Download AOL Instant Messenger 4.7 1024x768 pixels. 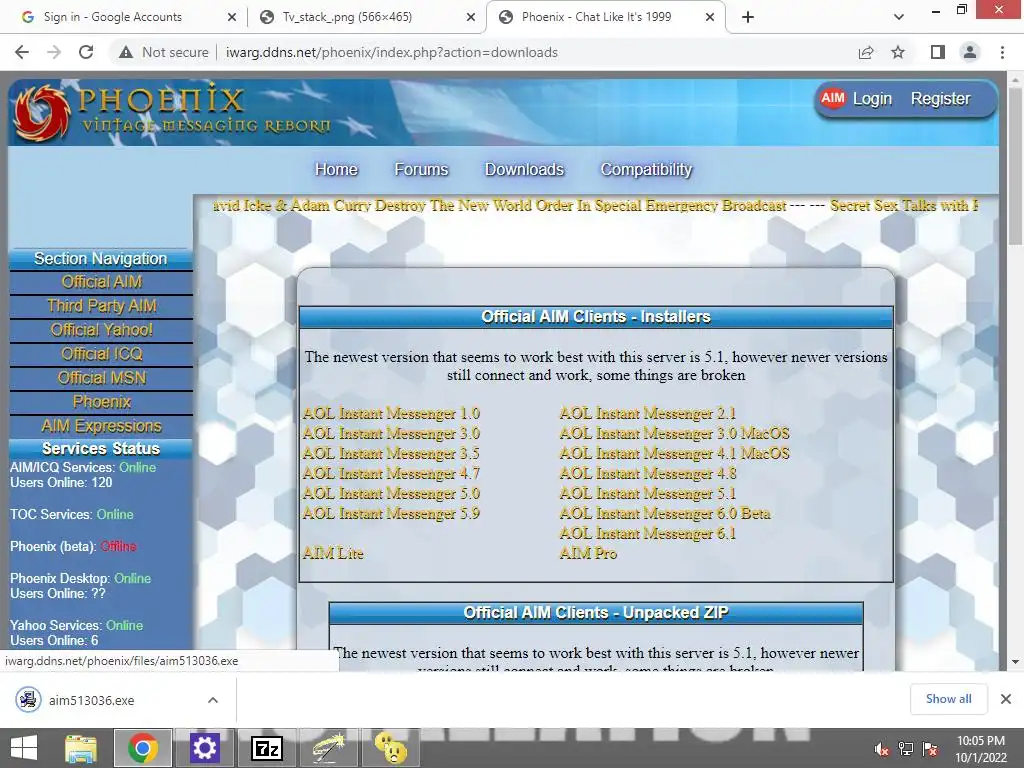(391, 473)
